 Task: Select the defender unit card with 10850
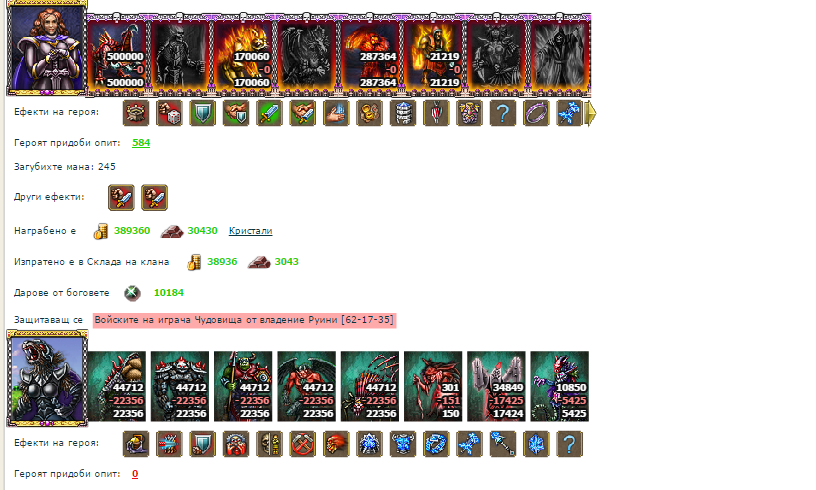[x=559, y=386]
